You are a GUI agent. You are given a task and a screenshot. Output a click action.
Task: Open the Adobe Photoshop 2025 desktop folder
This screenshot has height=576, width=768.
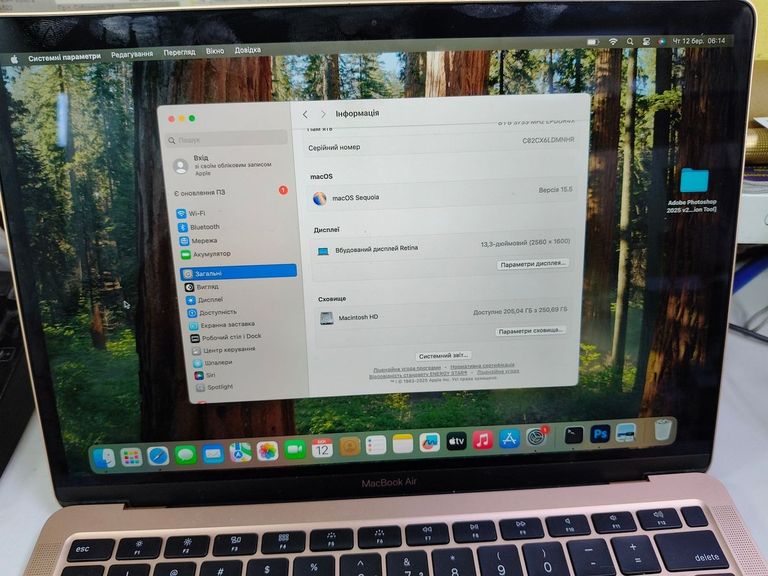point(693,190)
